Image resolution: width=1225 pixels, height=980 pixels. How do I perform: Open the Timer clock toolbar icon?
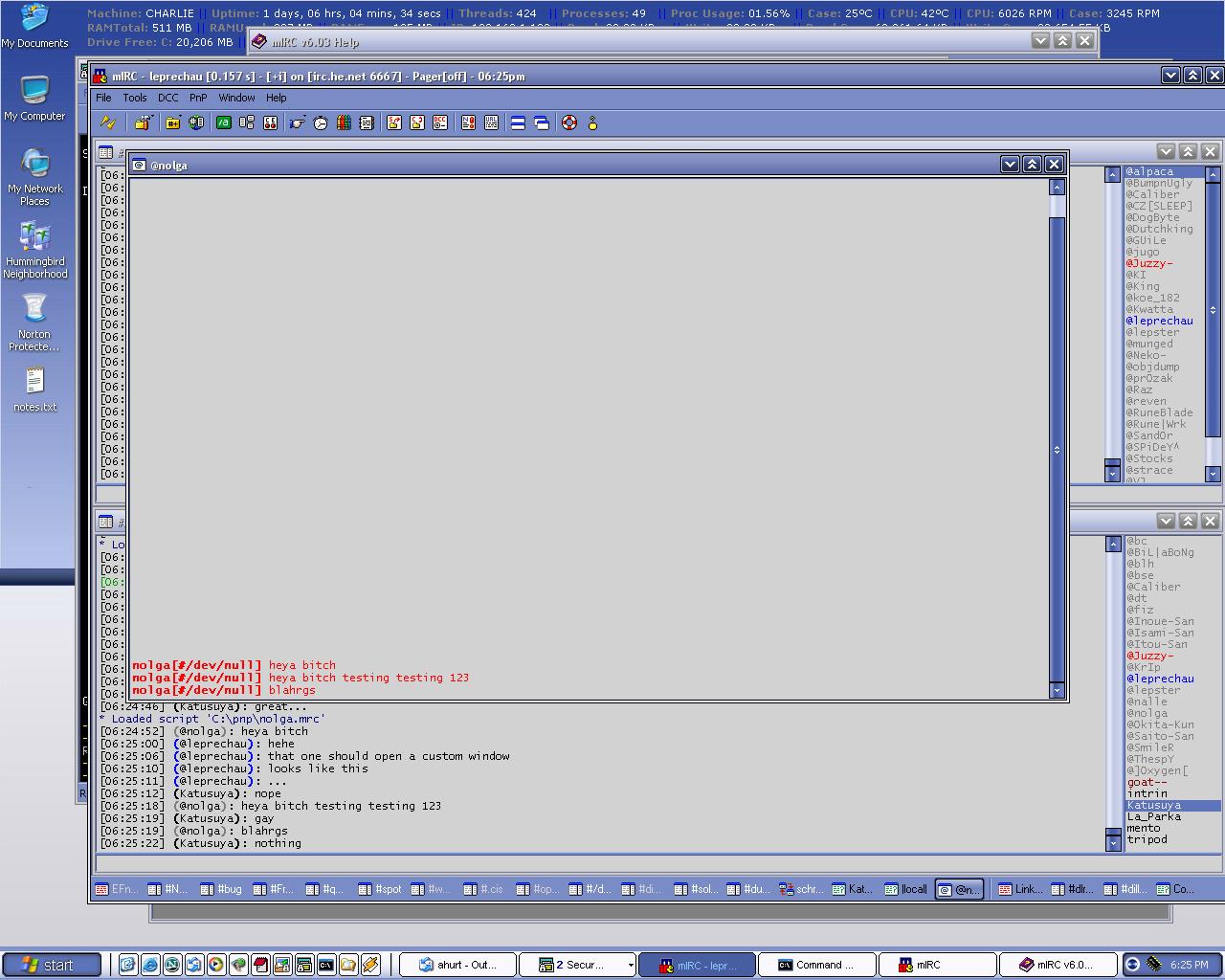[x=321, y=122]
